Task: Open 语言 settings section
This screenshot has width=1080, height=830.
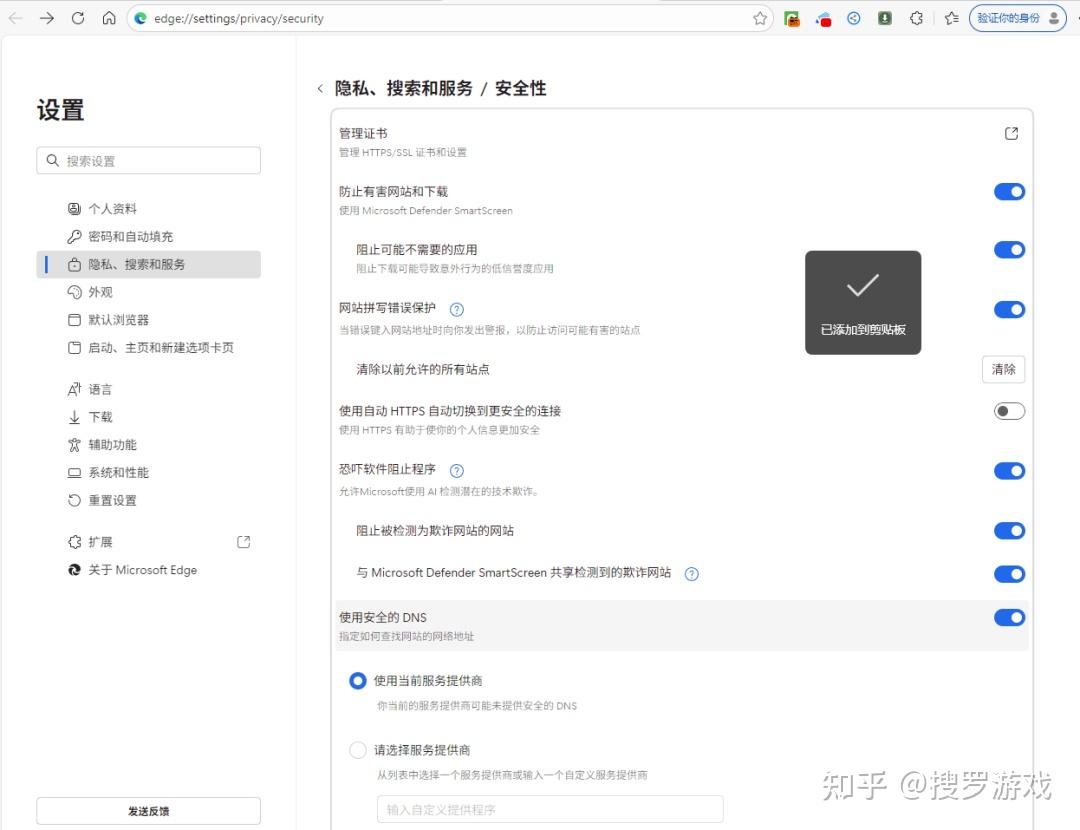Action: point(148,389)
